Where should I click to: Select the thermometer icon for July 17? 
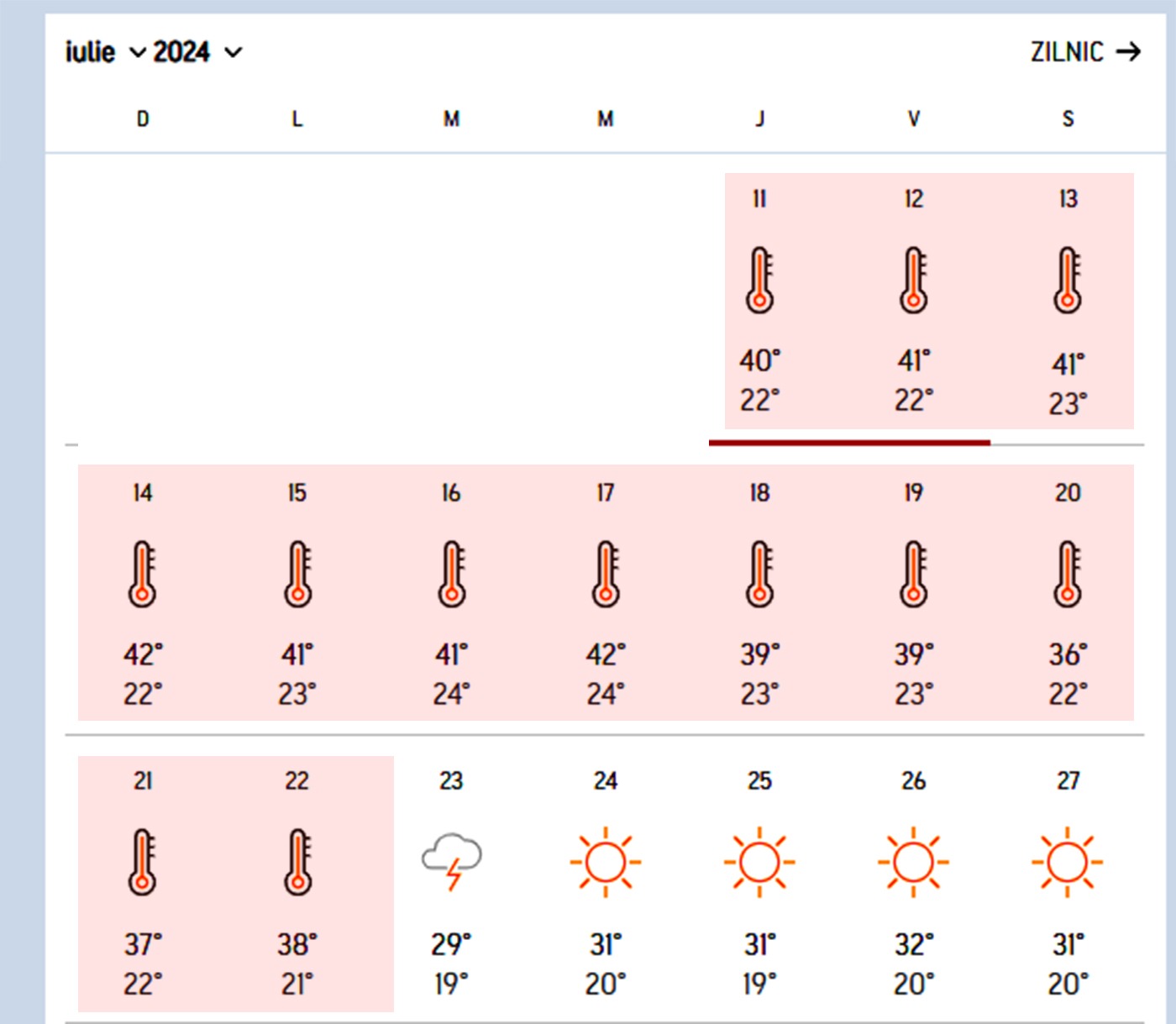click(604, 572)
